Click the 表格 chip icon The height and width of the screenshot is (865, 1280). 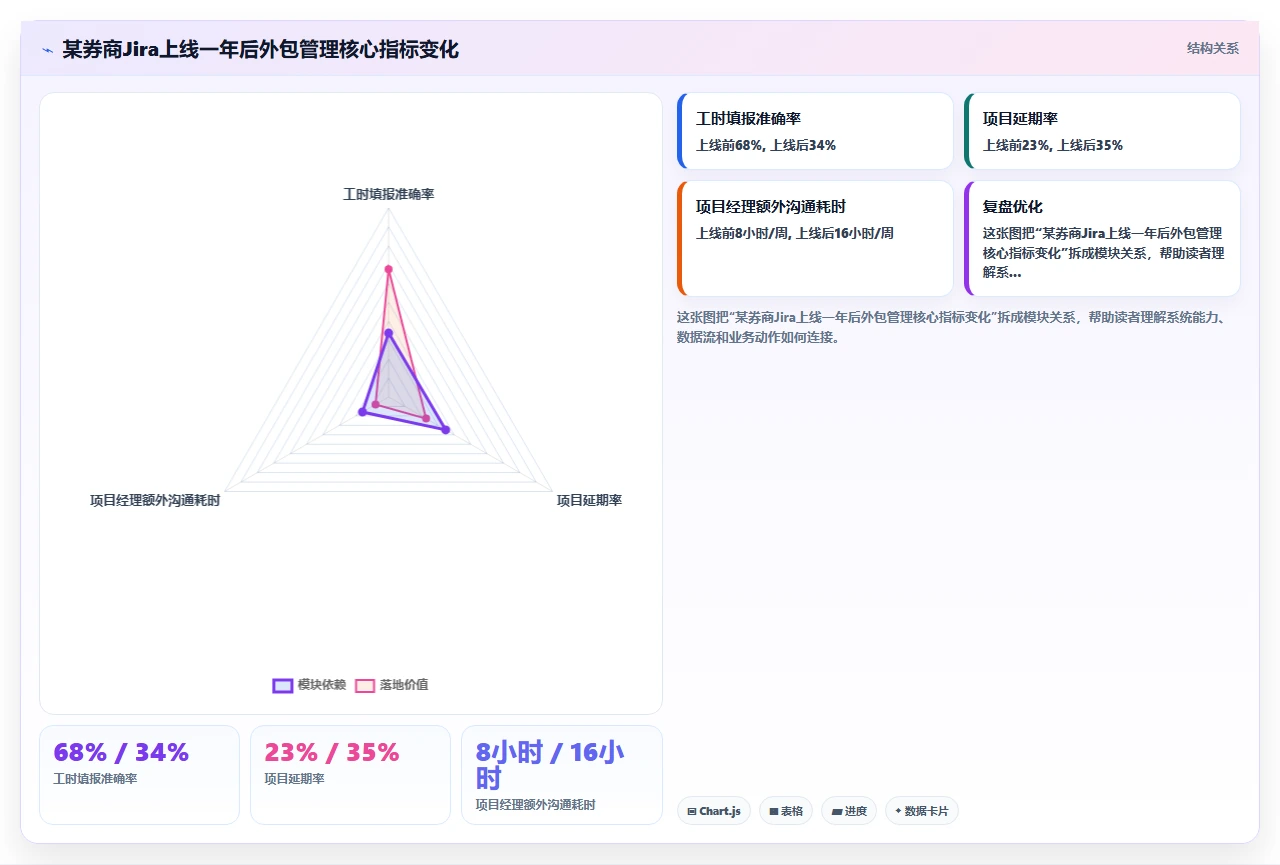[x=774, y=811]
